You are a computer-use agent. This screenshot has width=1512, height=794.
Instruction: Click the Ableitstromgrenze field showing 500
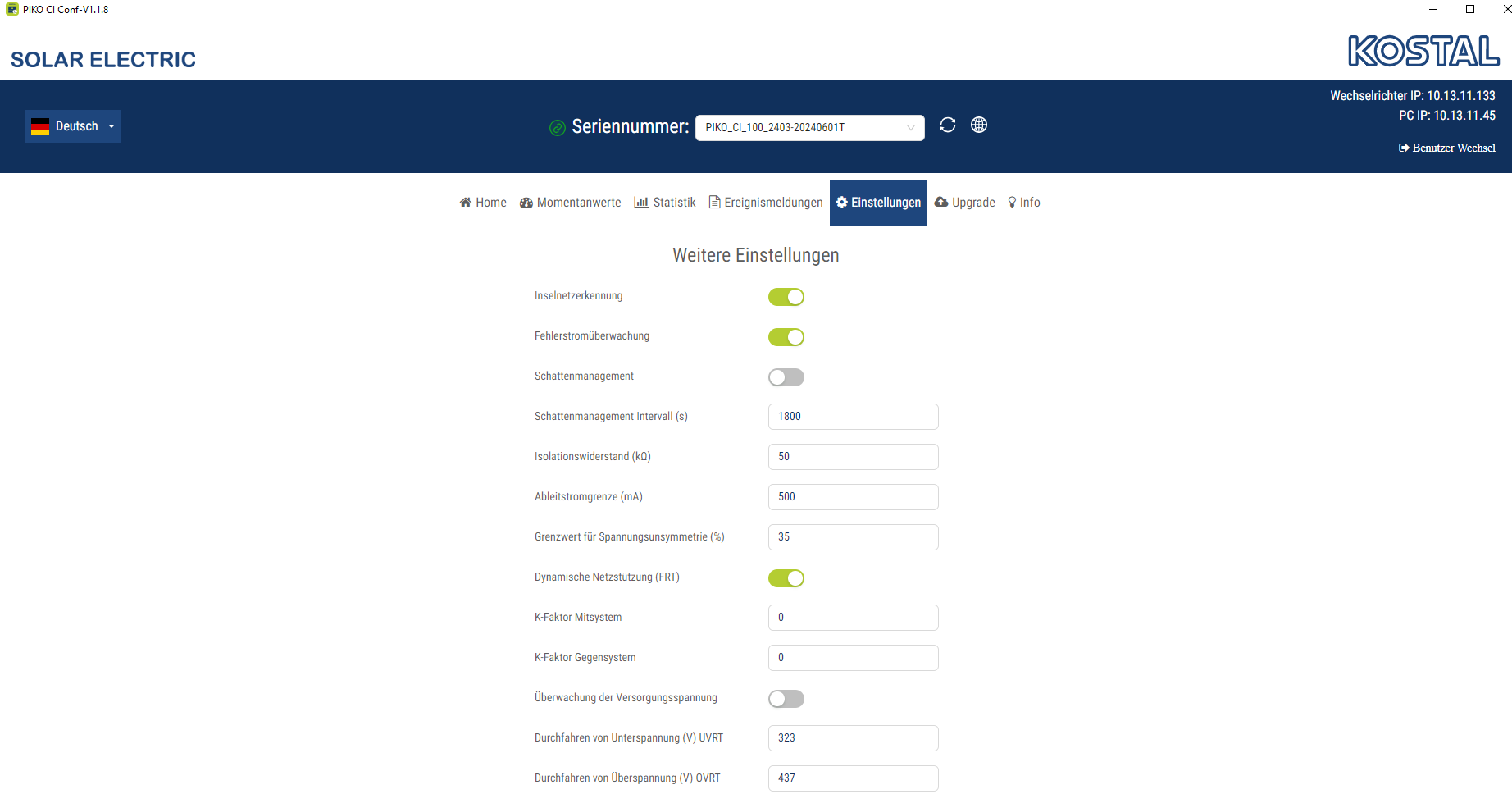[x=854, y=497]
